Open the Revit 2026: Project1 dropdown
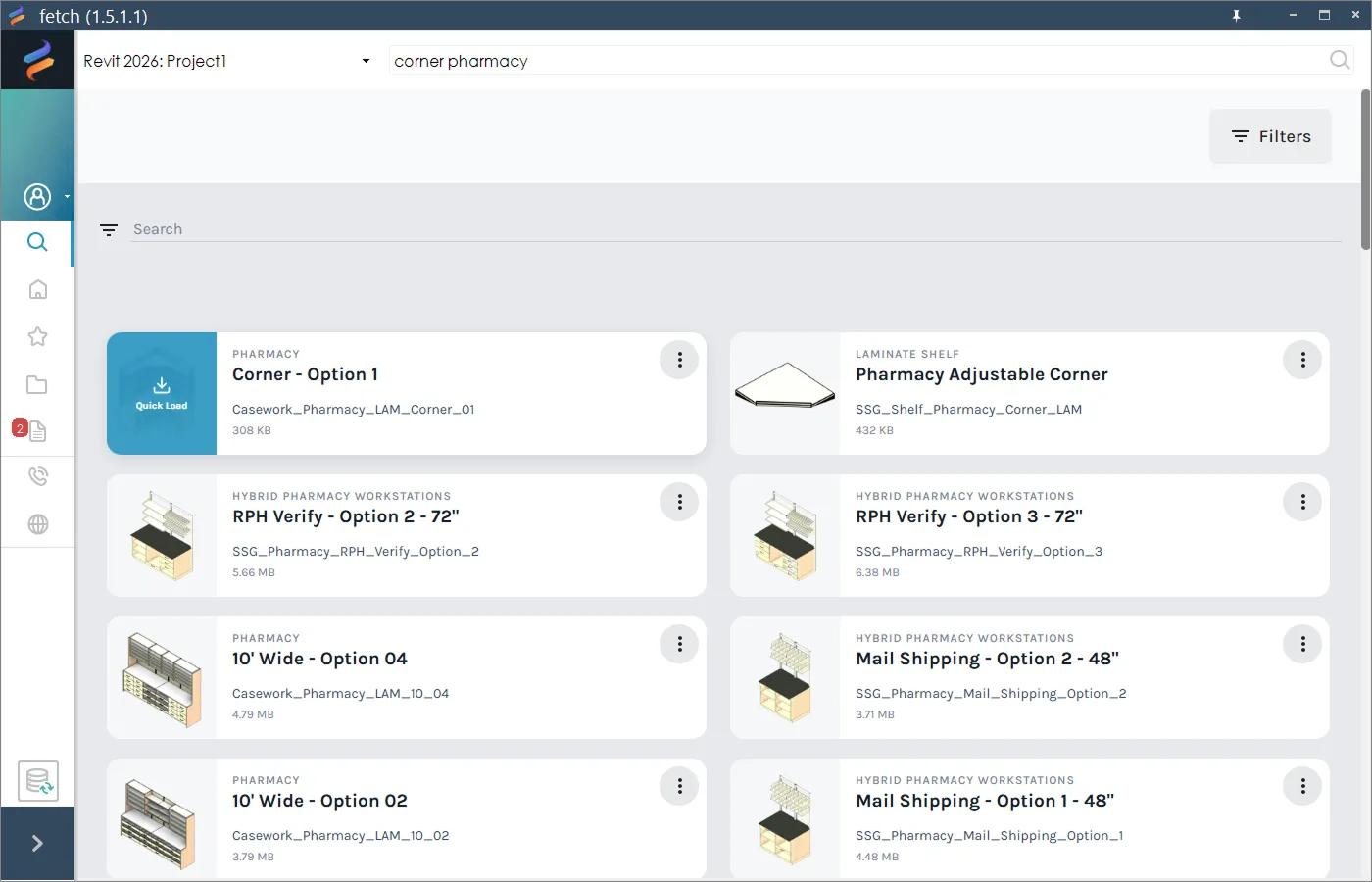The height and width of the screenshot is (882, 1372). [x=226, y=61]
